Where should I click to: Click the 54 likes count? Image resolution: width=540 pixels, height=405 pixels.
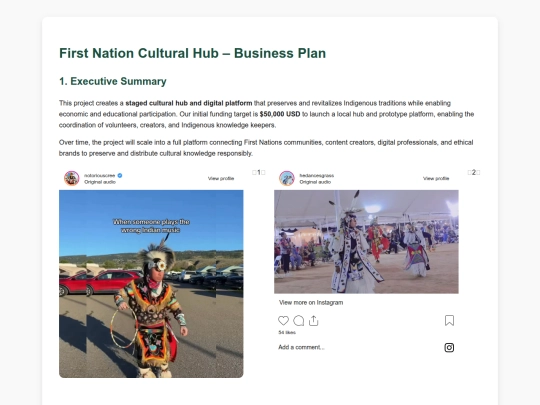click(287, 332)
